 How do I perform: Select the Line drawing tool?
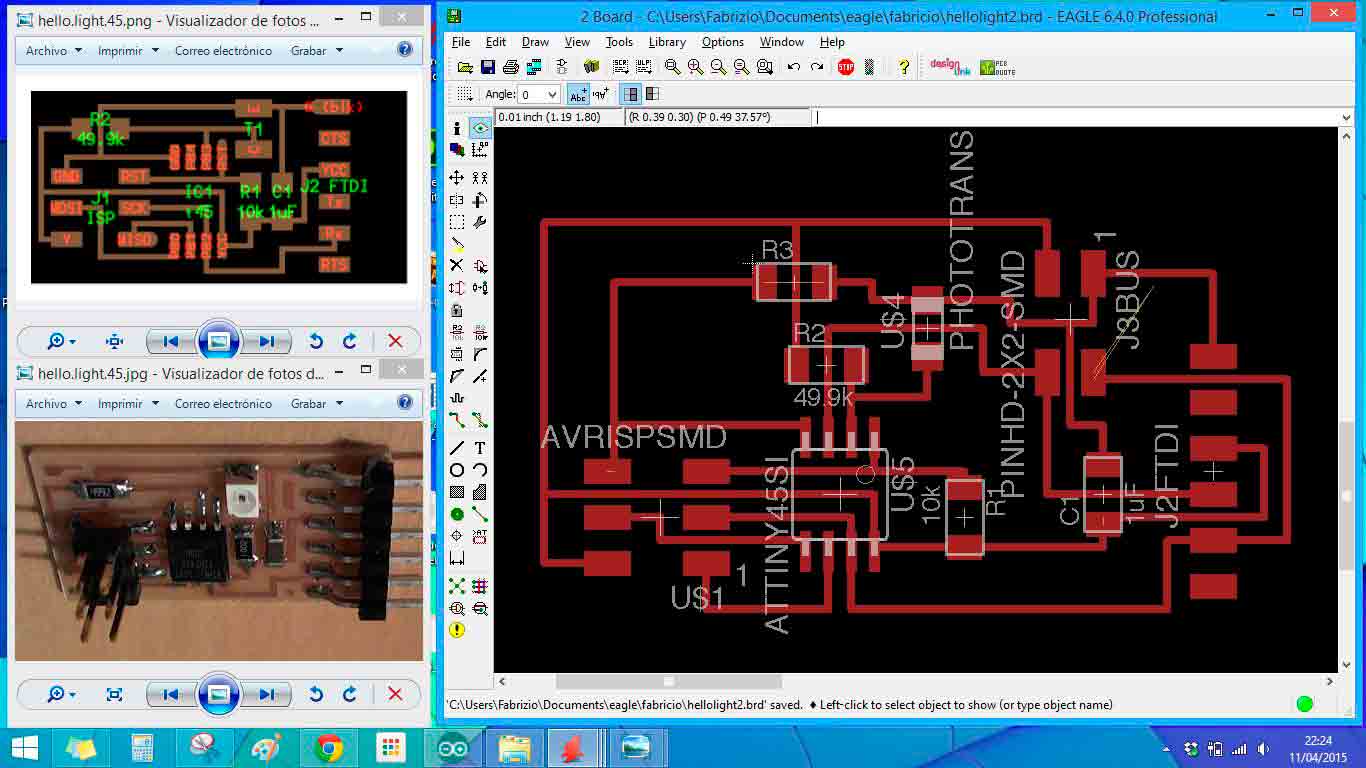click(x=457, y=447)
